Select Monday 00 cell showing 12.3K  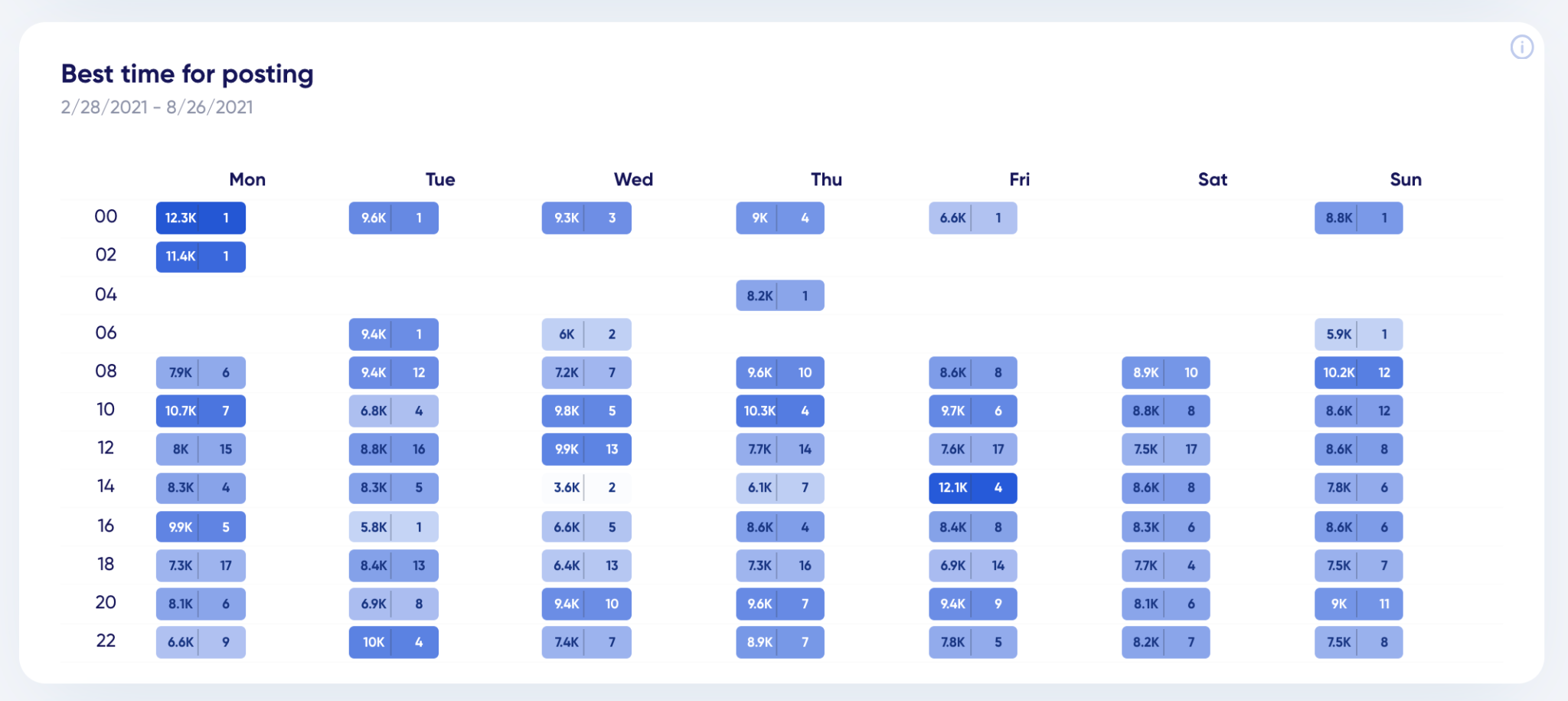pyautogui.click(x=201, y=218)
